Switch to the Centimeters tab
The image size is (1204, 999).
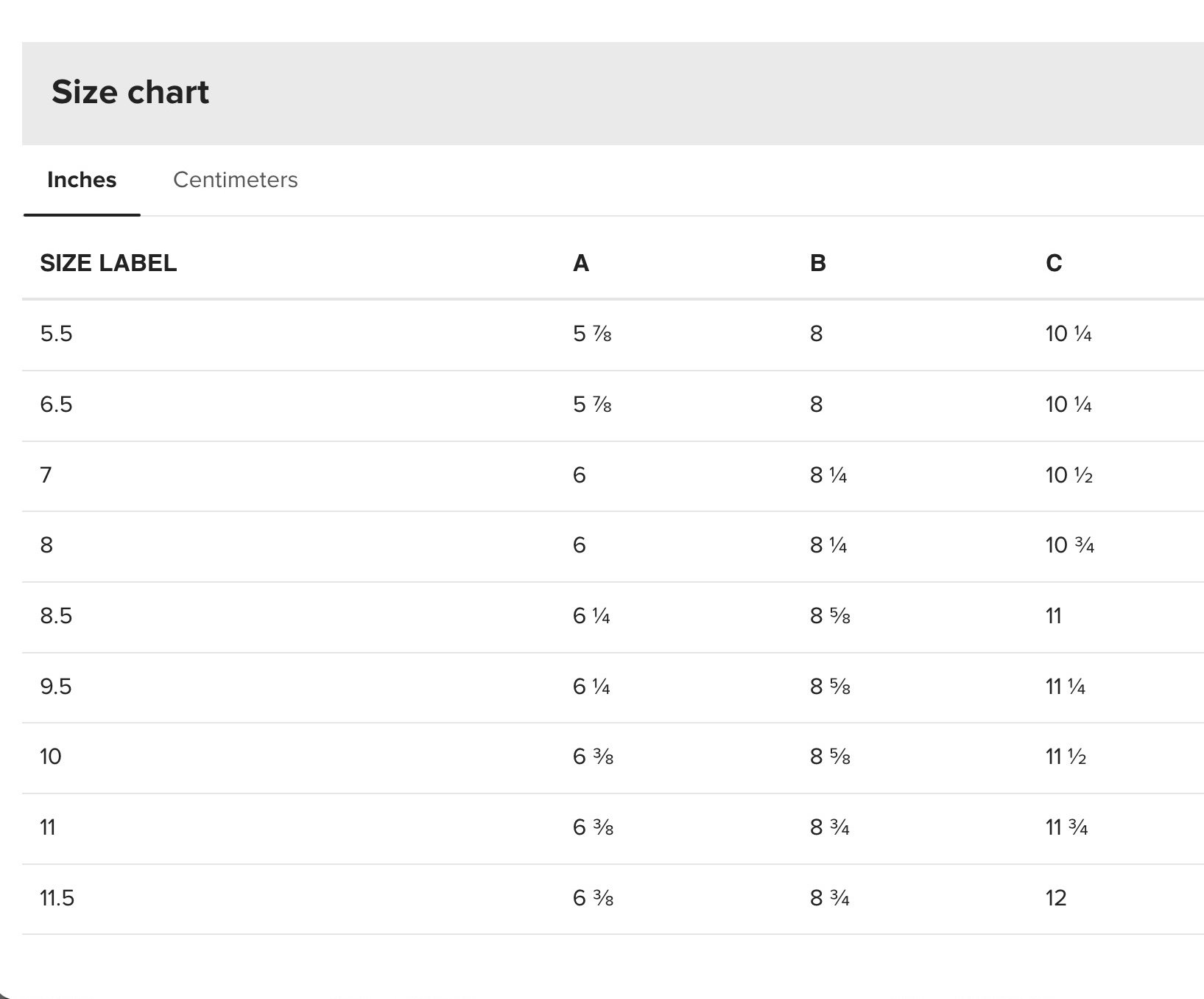tap(235, 180)
